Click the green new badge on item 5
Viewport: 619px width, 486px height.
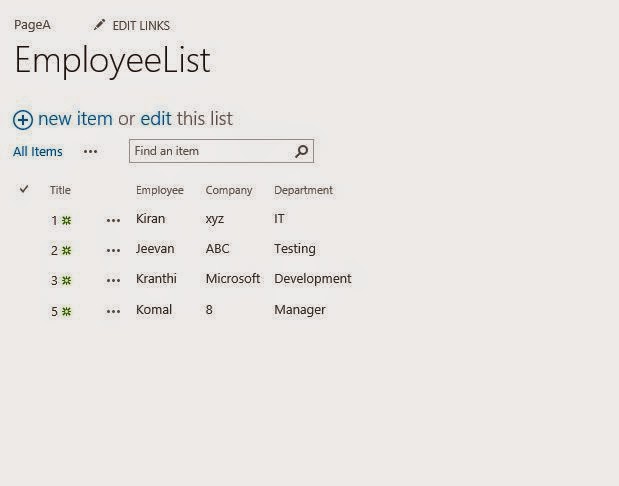tap(67, 311)
